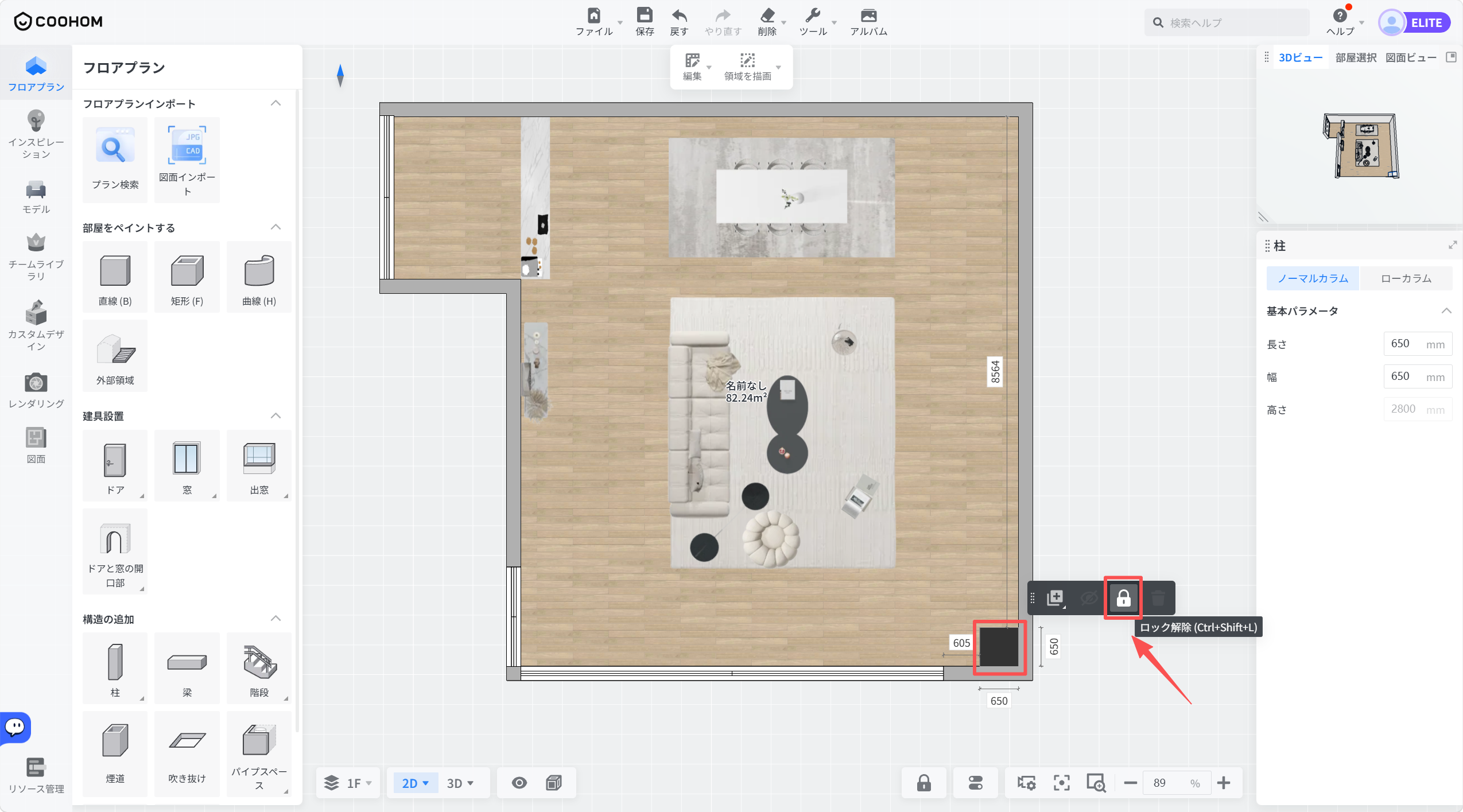This screenshot has height=812, width=1463.
Task: Select the 矩形 (F) room tool
Action: pos(187,277)
